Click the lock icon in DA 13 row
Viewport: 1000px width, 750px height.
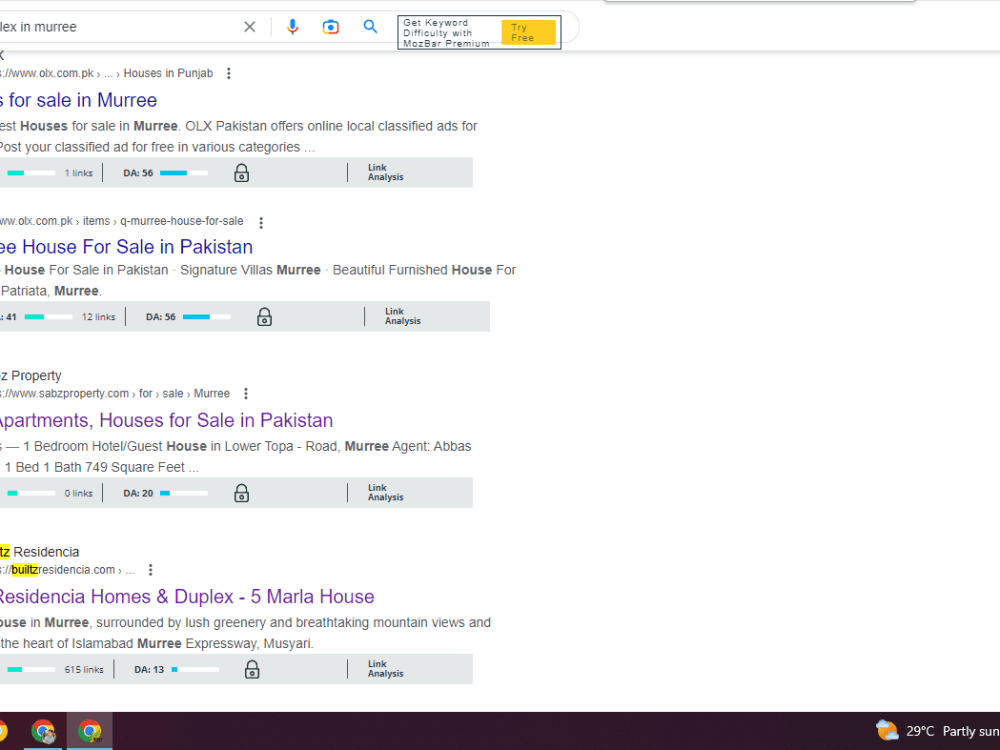(x=252, y=670)
